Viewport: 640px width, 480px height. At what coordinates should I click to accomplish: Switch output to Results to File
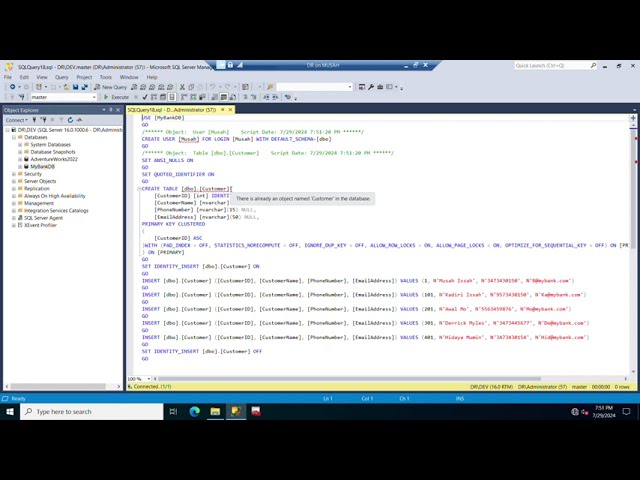pos(233,97)
